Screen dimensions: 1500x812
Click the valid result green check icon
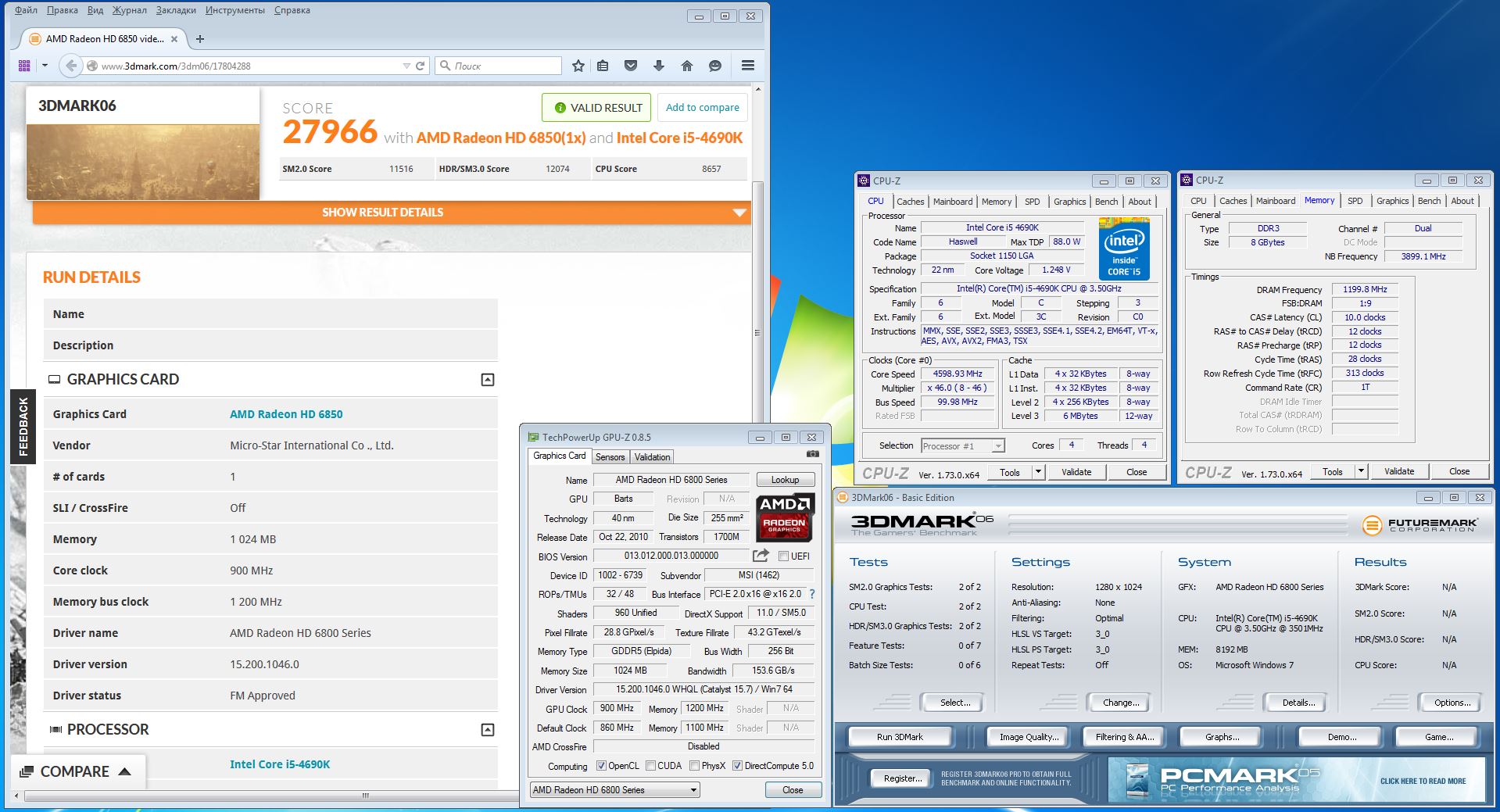coord(560,108)
